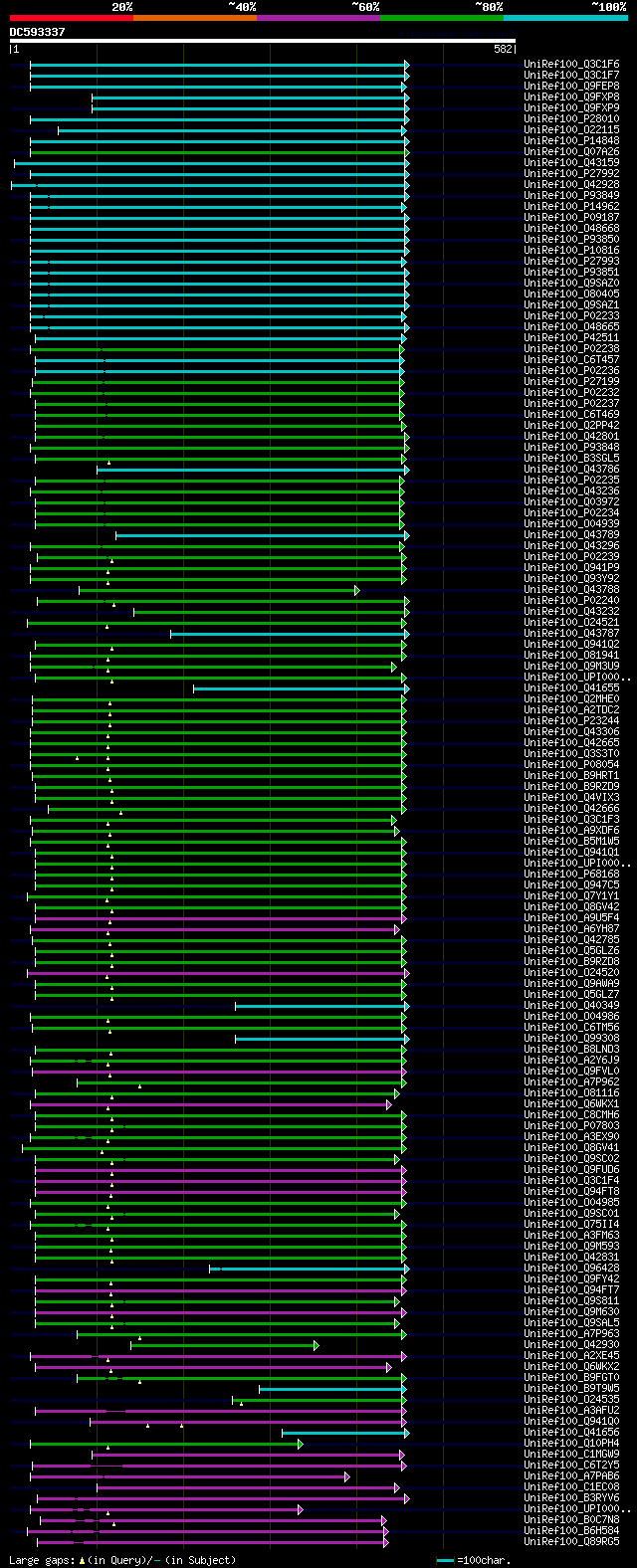Image resolution: width=637 pixels, height=1568 pixels.
Task: Open hit UniRef100_Q07A26
Action: (x=571, y=152)
